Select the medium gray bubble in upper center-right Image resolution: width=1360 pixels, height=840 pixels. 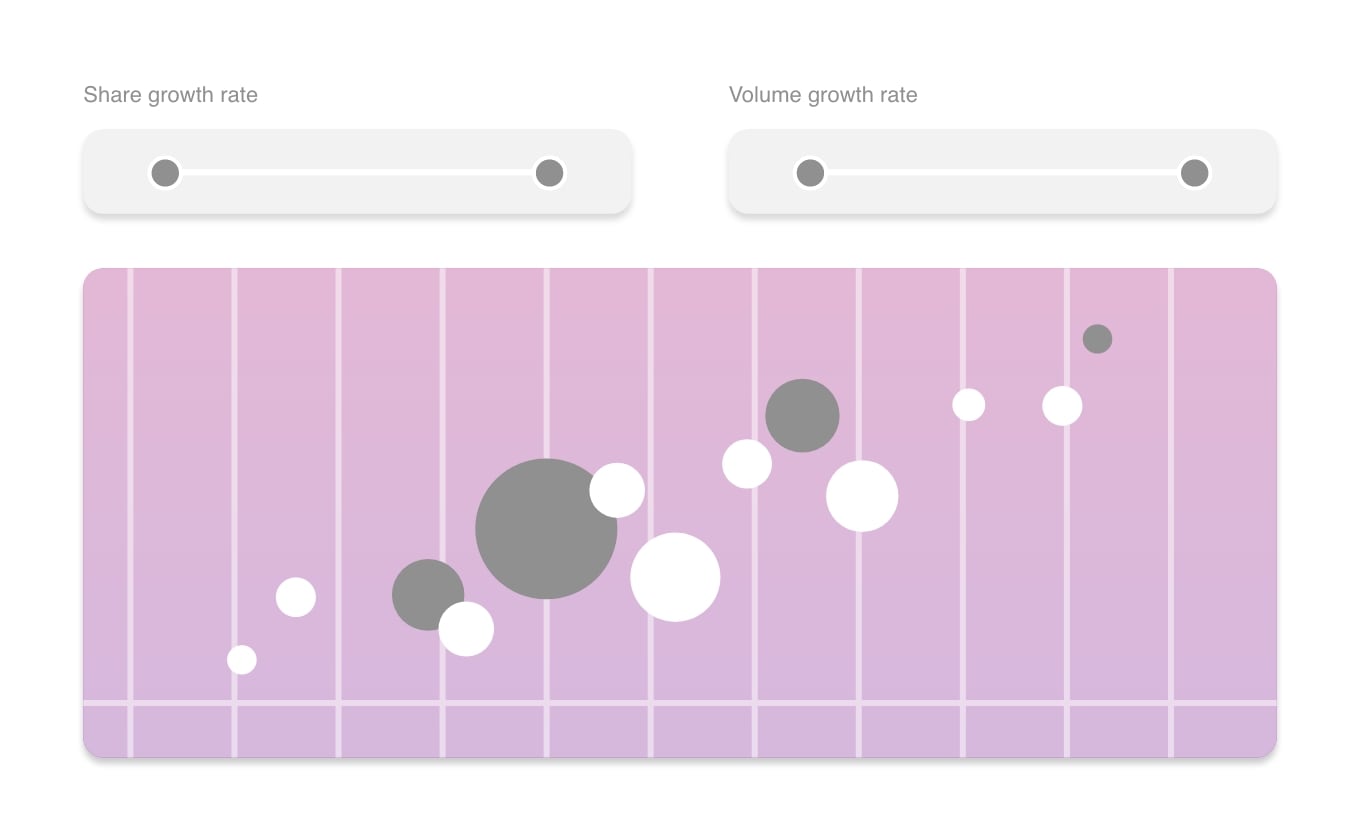tap(802, 415)
